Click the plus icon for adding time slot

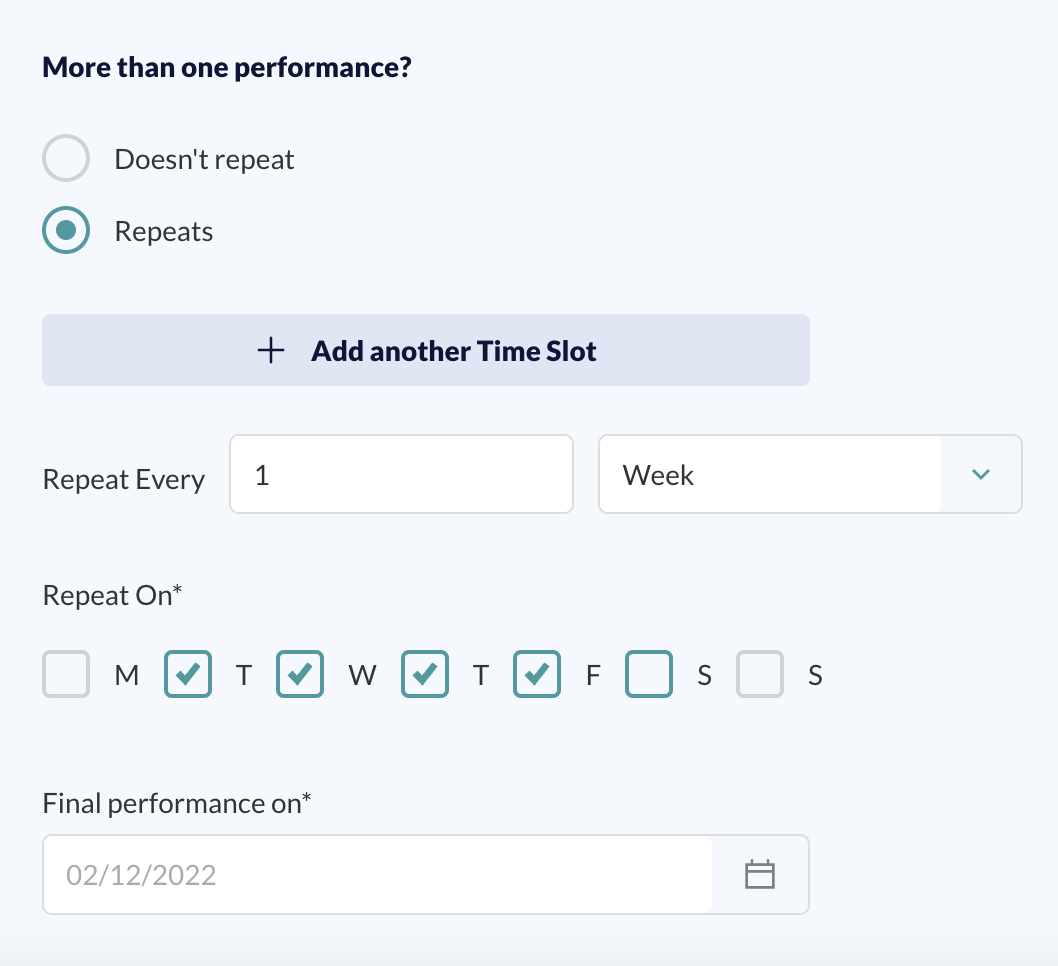(x=271, y=350)
